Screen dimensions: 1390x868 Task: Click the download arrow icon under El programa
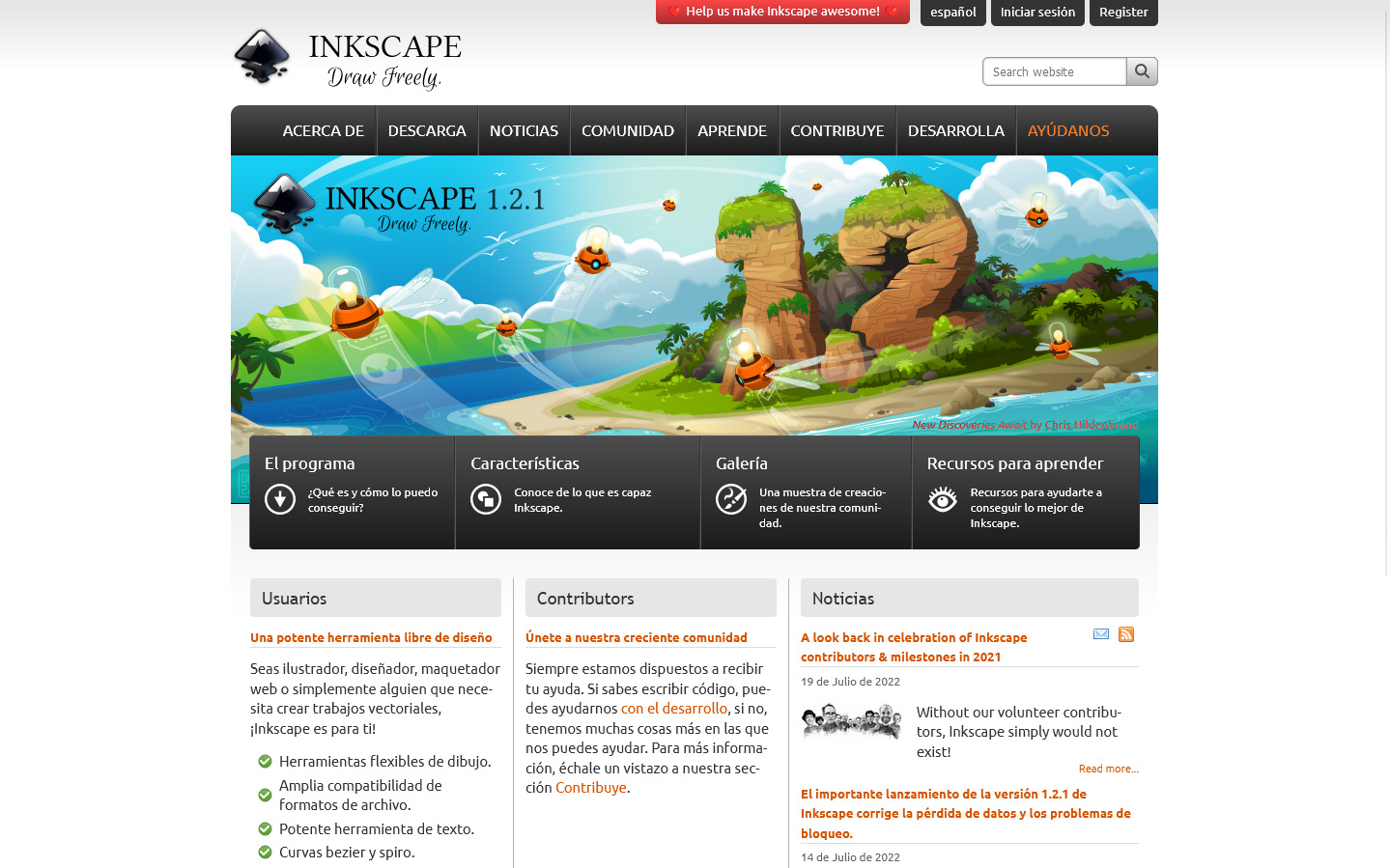pos(280,499)
